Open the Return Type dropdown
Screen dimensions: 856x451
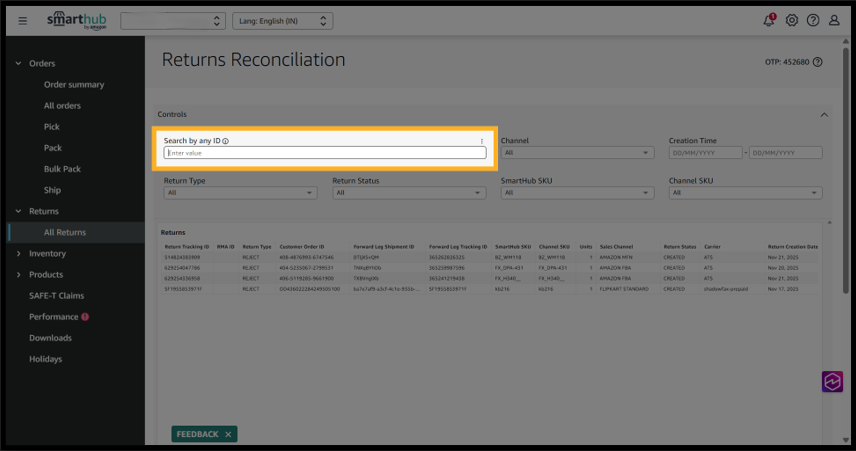(240, 192)
